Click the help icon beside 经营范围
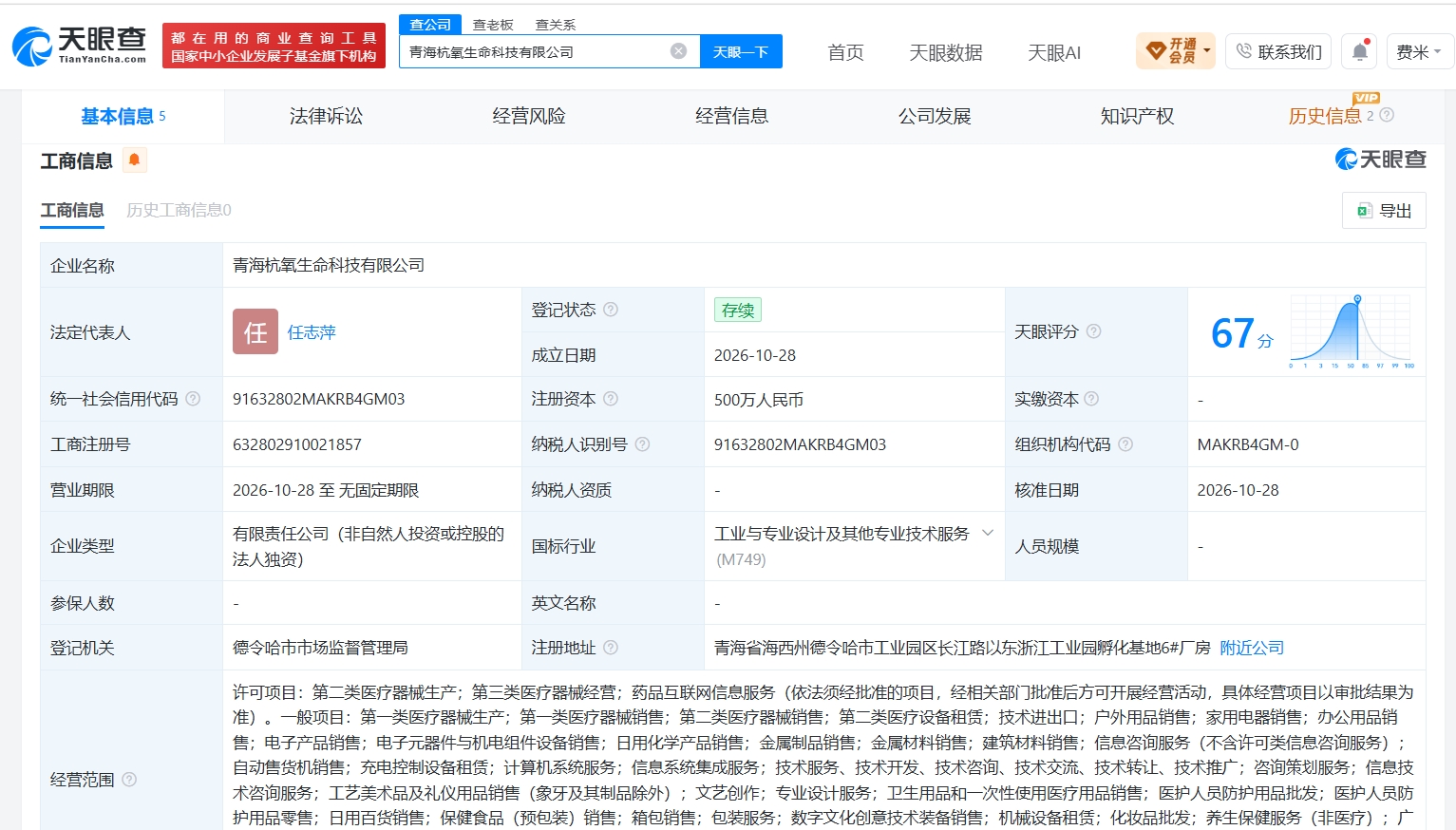The width and height of the screenshot is (1456, 830). point(129,780)
